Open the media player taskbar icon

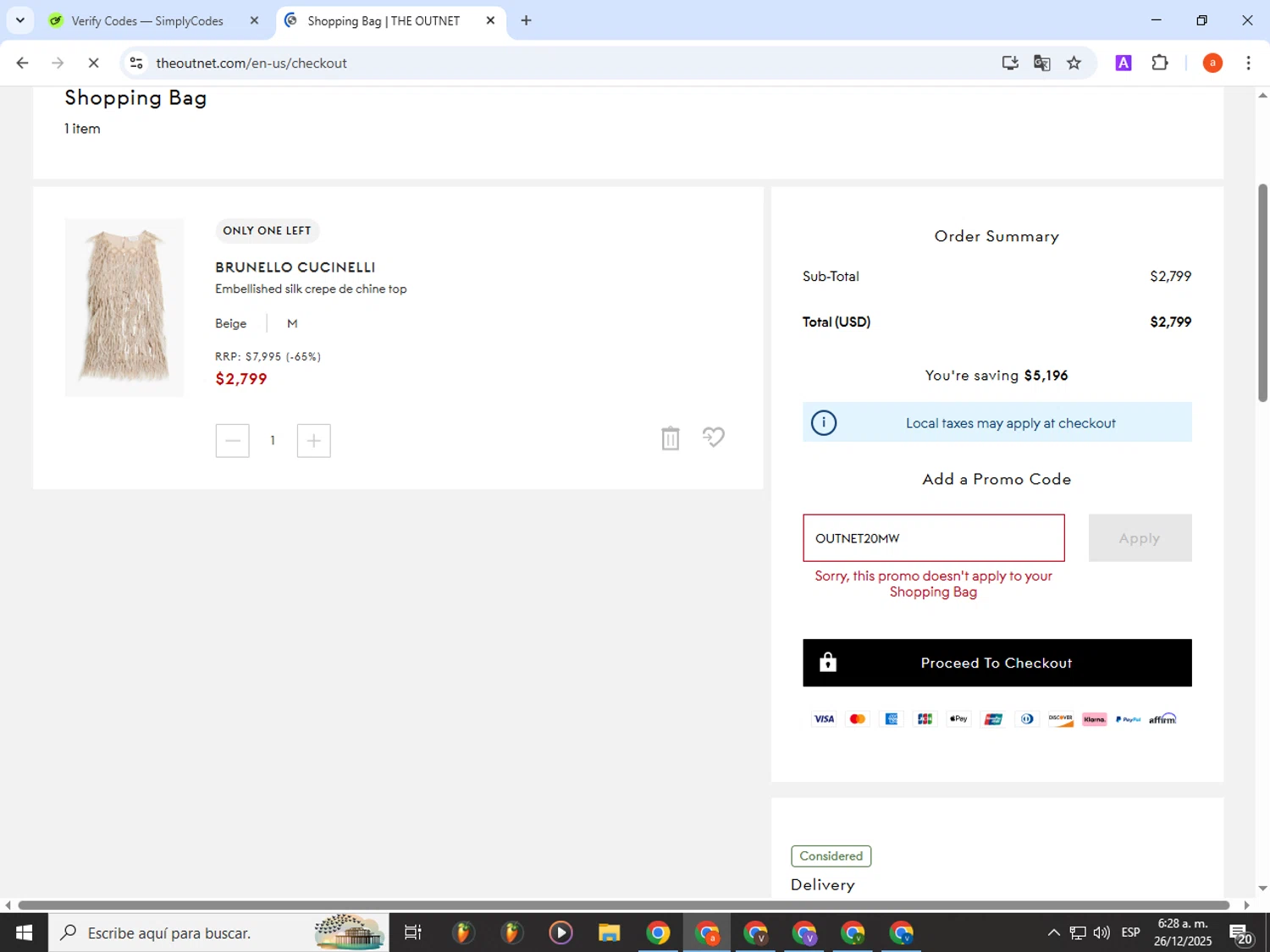tap(560, 933)
